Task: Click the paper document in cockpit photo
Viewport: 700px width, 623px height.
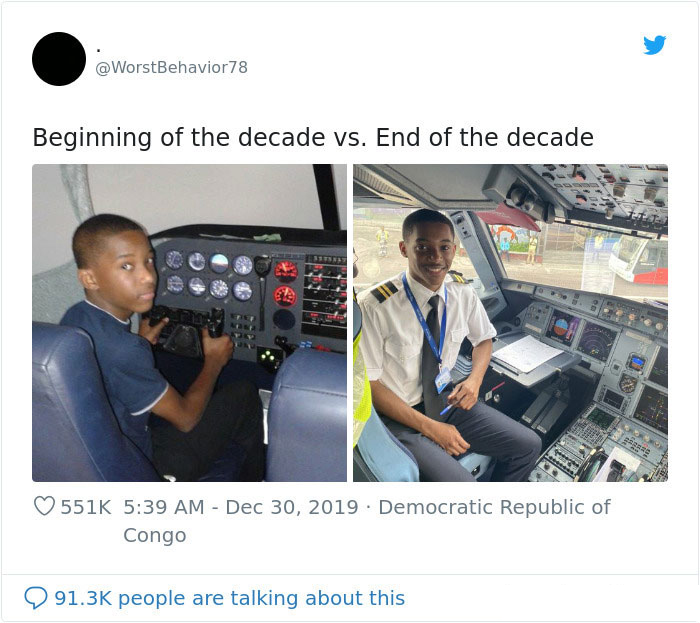Action: point(528,352)
